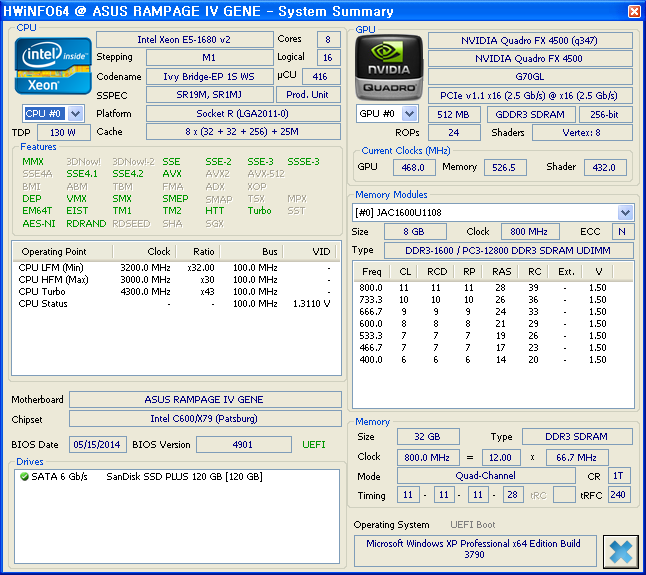
Task: Click the Vertex: 8 shaders value
Action: click(x=582, y=133)
